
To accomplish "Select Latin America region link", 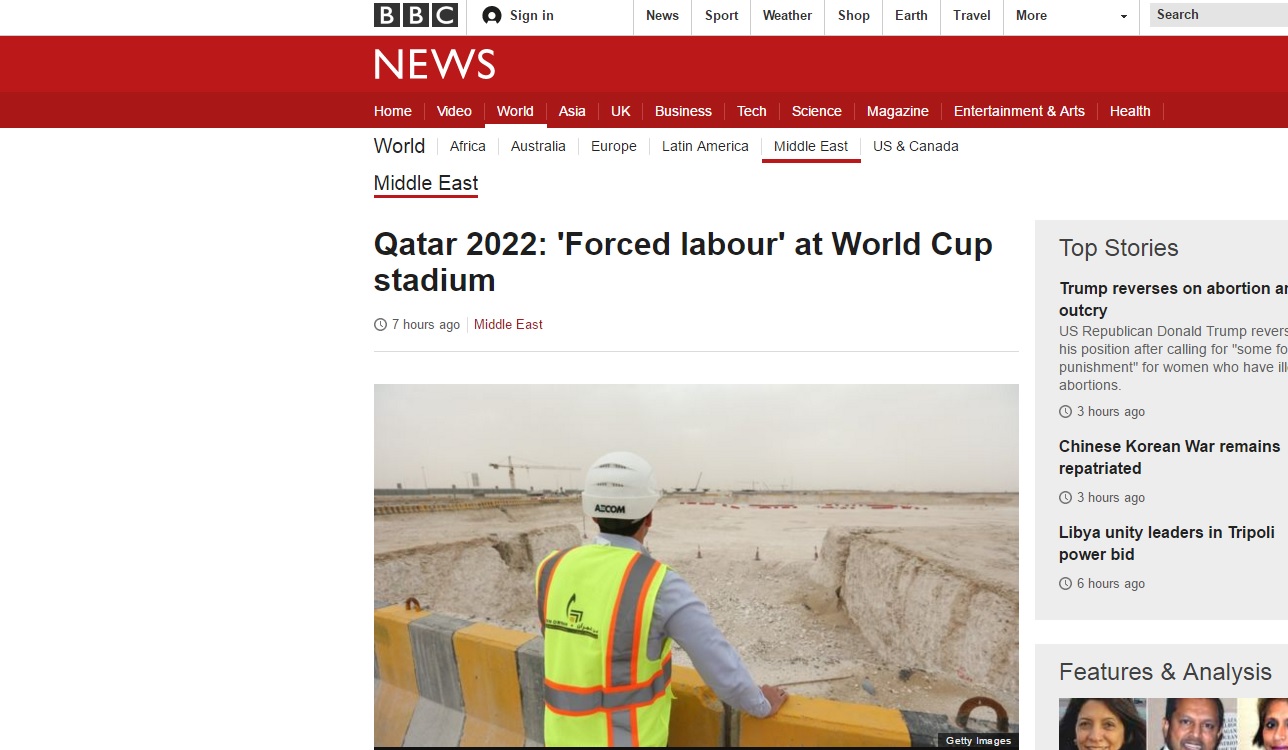I will 705,146.
